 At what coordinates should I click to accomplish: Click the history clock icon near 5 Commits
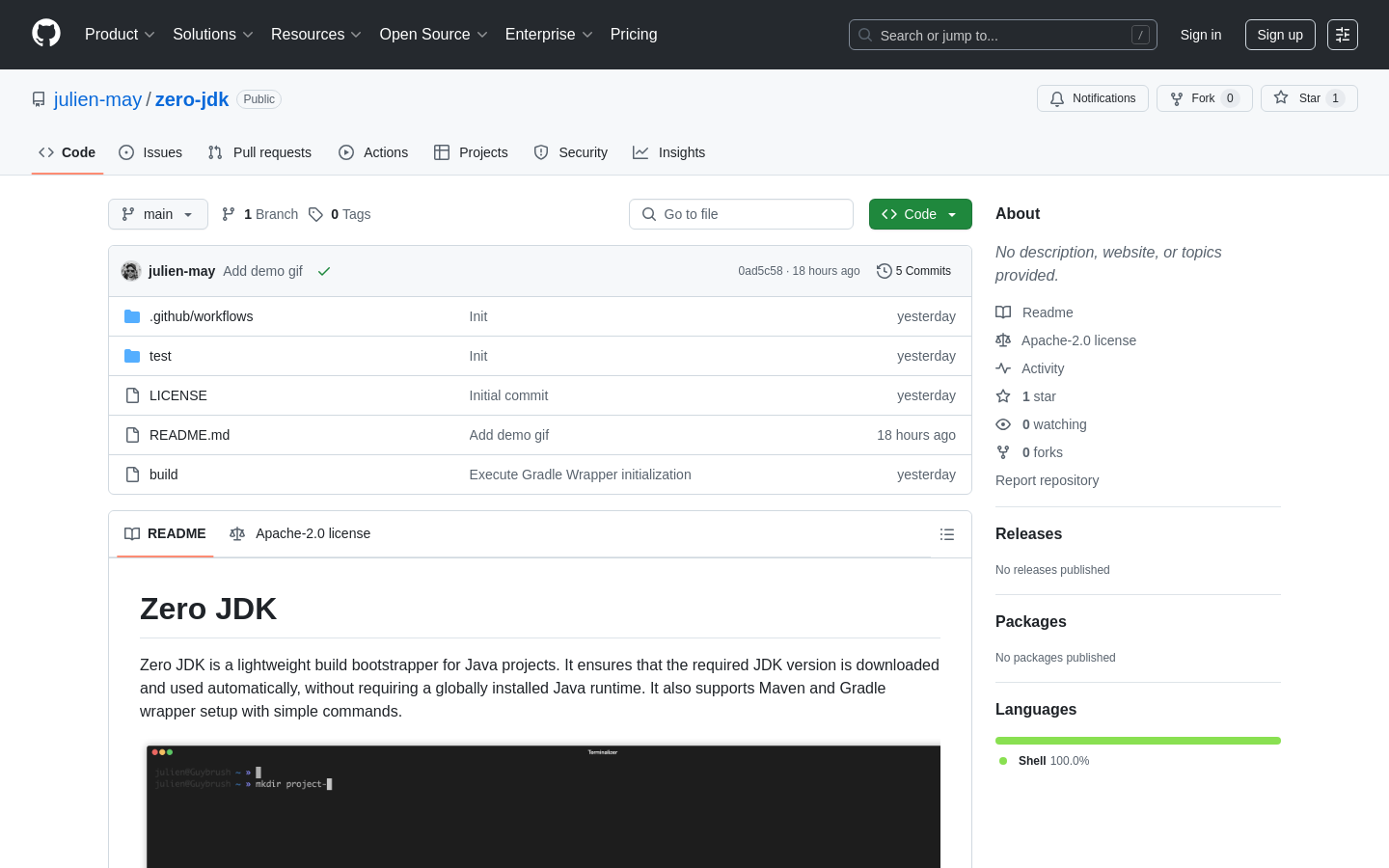click(884, 271)
